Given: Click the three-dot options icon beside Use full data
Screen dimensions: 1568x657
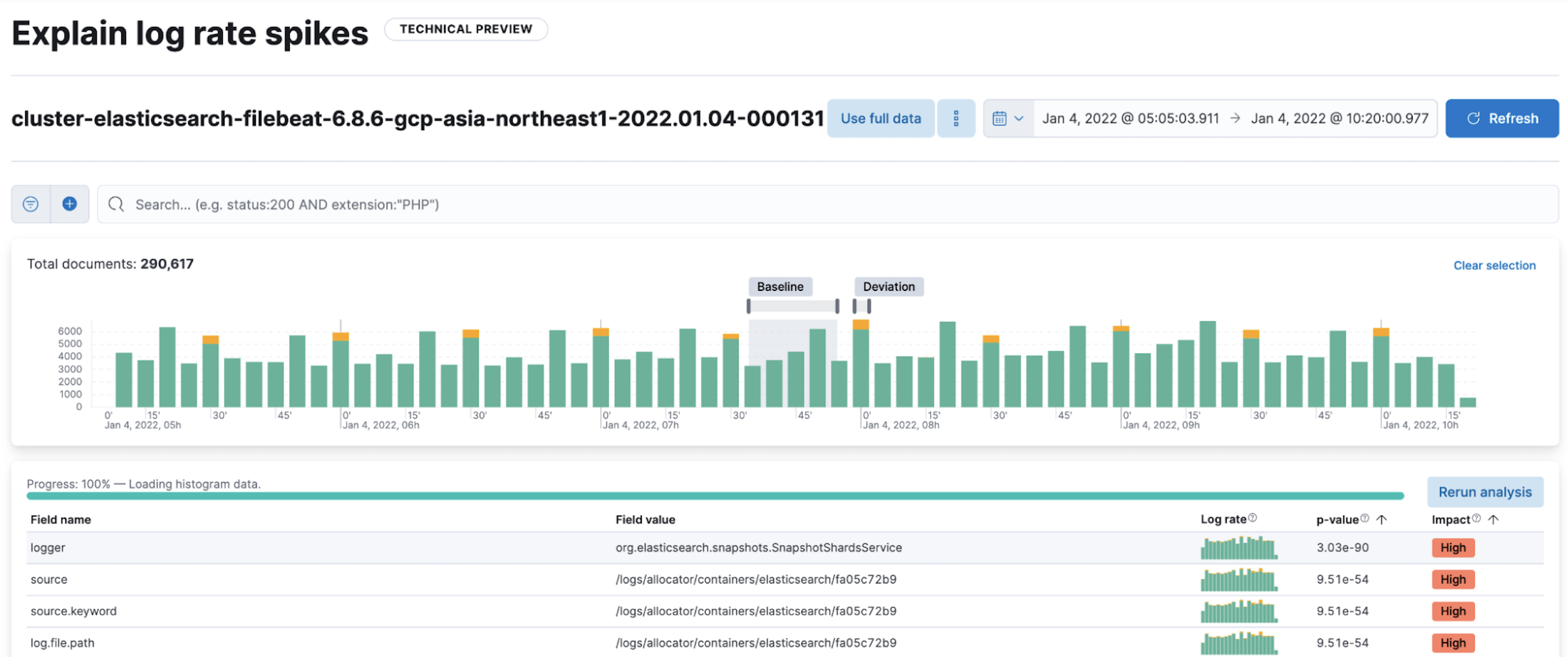Looking at the screenshot, I should coord(955,118).
